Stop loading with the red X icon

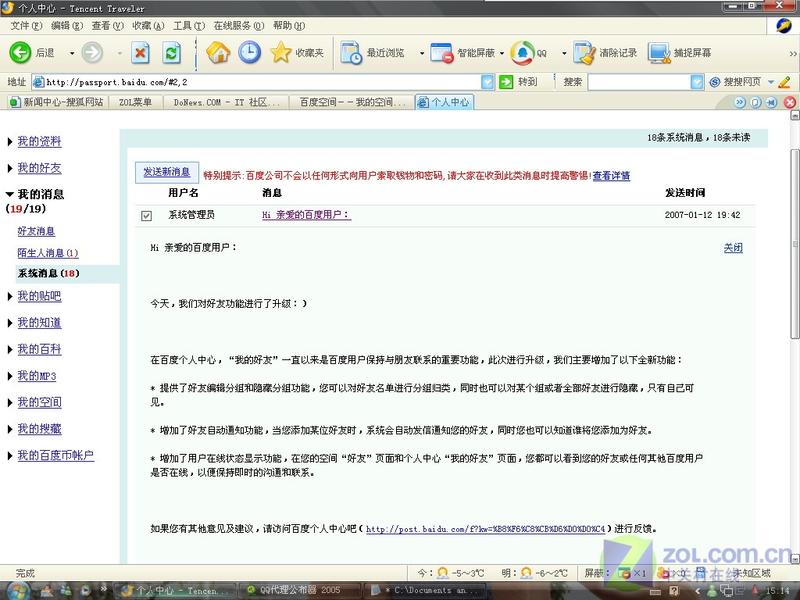tap(140, 53)
